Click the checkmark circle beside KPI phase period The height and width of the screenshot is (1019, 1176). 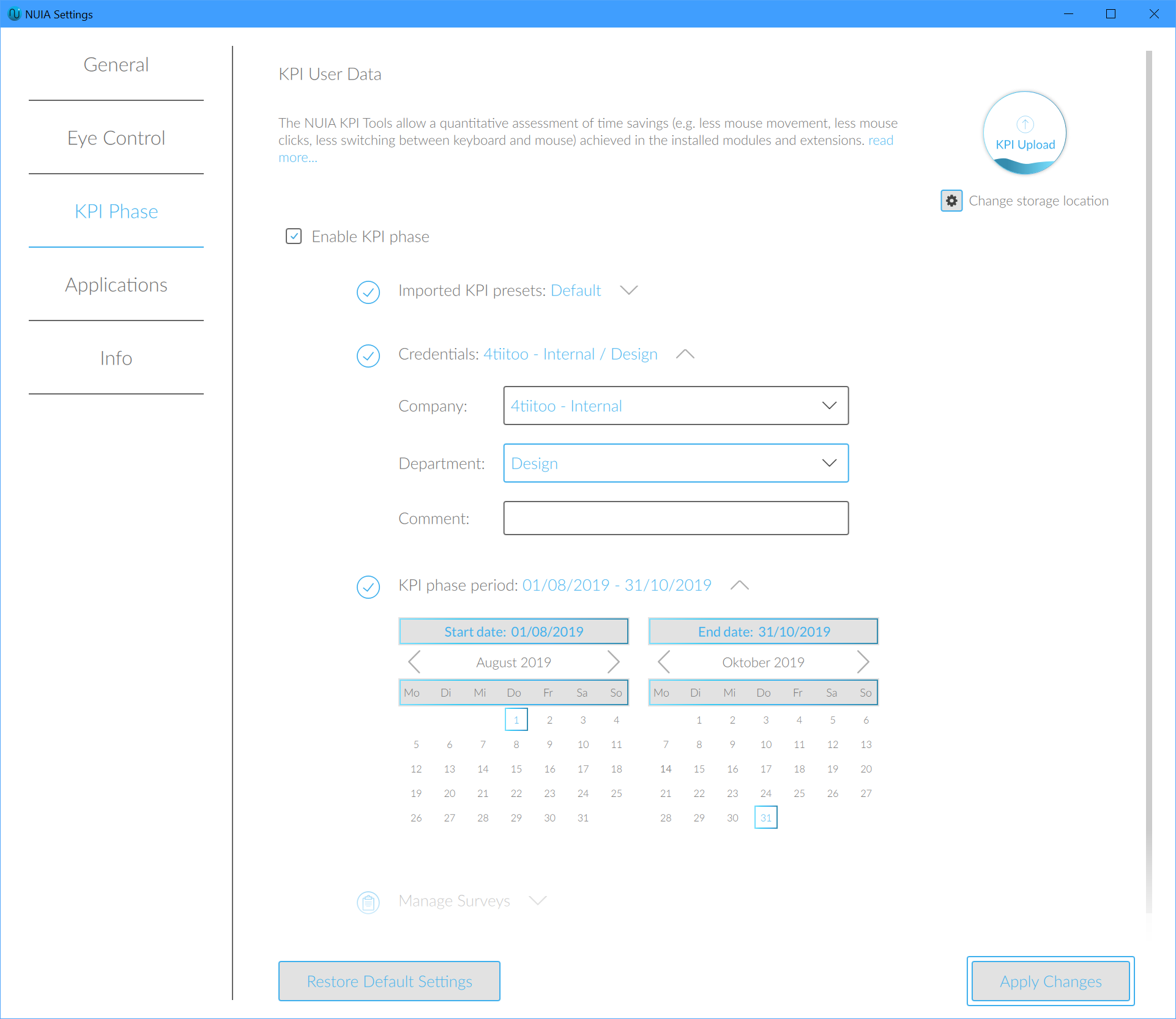tap(368, 587)
